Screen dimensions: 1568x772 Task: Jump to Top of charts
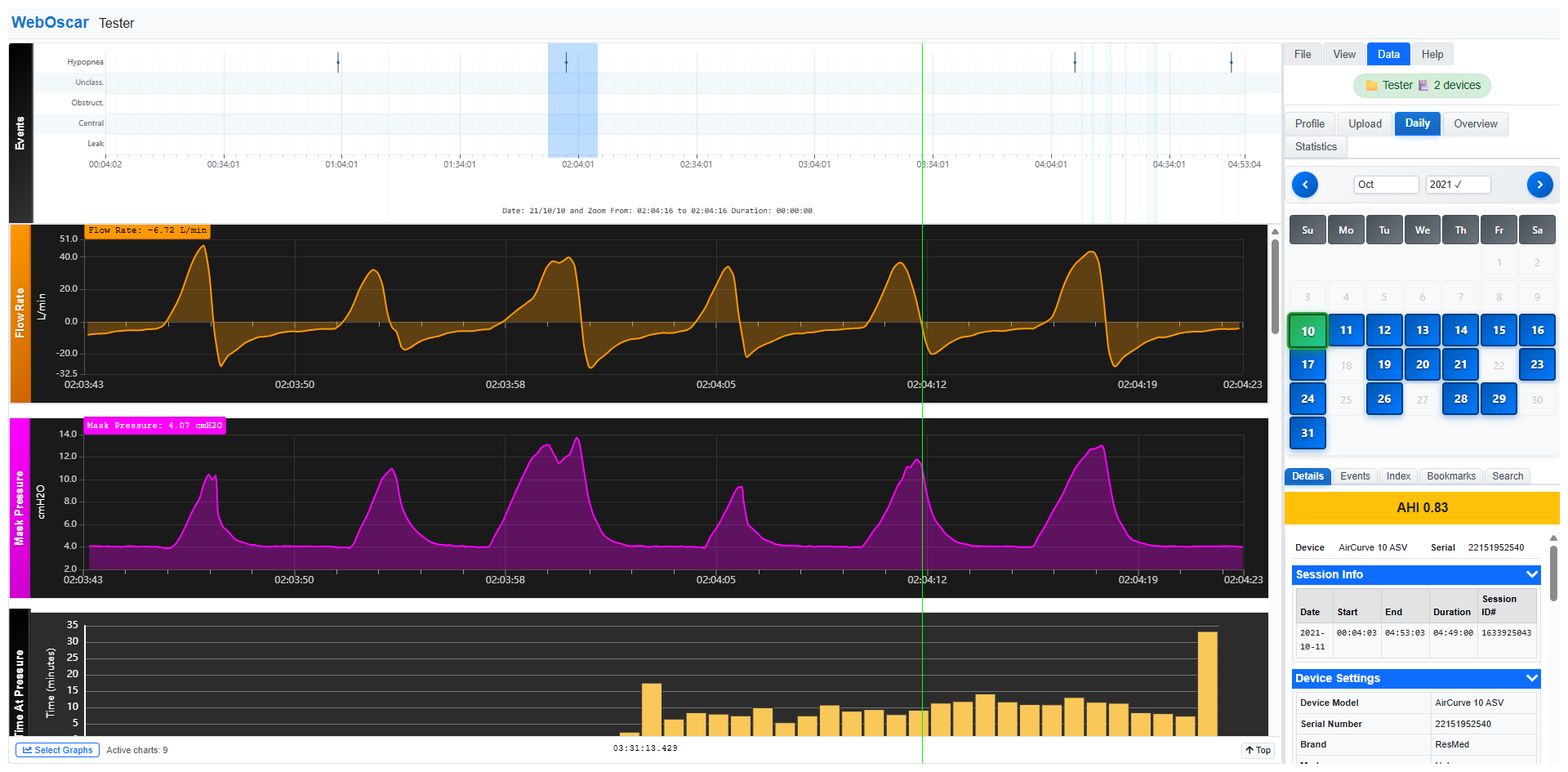tap(1258, 750)
